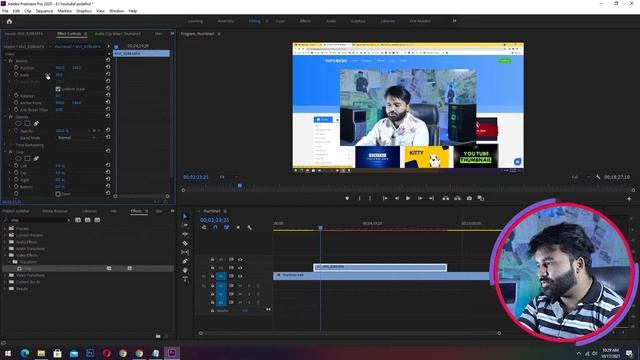640x360 pixels.
Task: Open Comparison View in Program Monitor
Action: [x=481, y=198]
